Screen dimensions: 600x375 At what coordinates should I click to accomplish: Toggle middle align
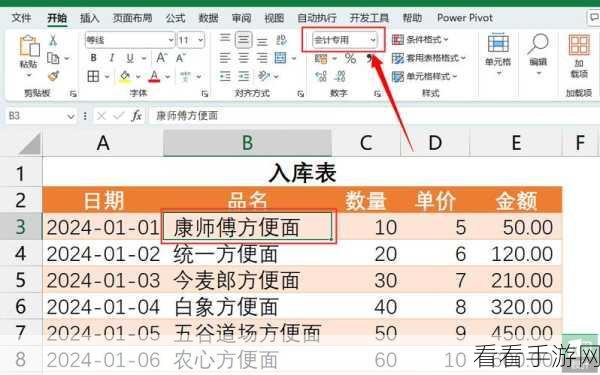pyautogui.click(x=243, y=39)
